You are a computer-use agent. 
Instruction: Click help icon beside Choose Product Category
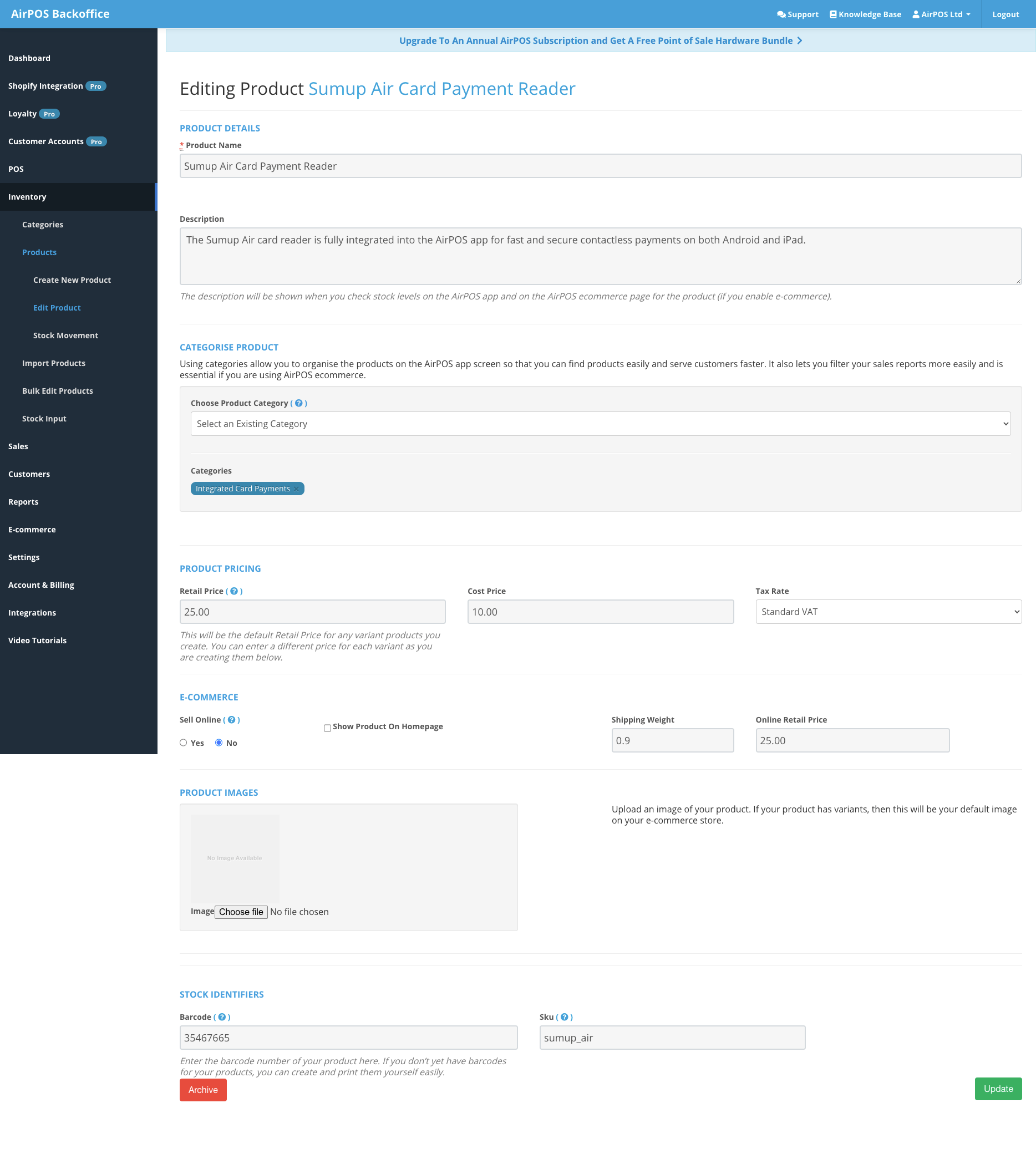point(298,403)
